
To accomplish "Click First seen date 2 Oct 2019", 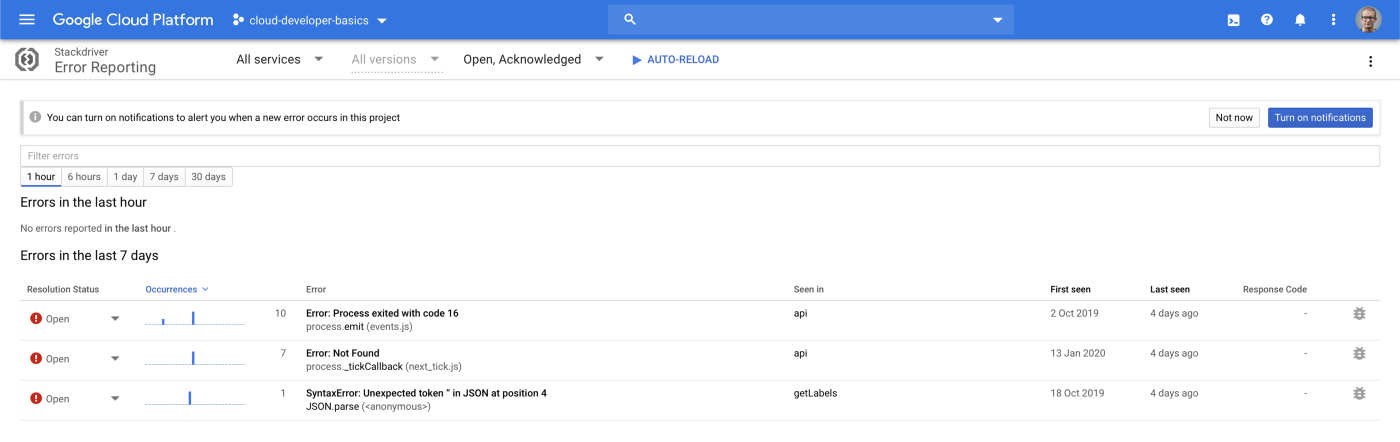I will (x=1074, y=313).
